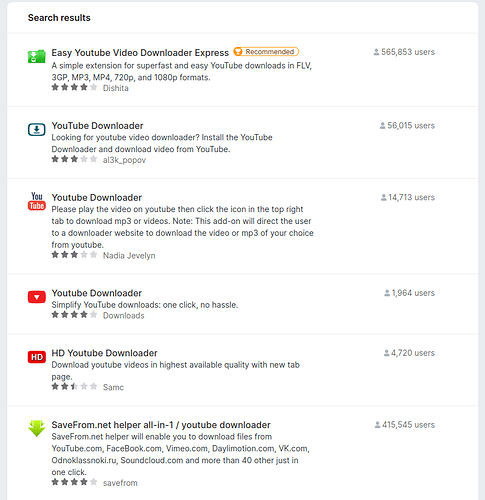Click the 14,713 users count

coord(412,197)
